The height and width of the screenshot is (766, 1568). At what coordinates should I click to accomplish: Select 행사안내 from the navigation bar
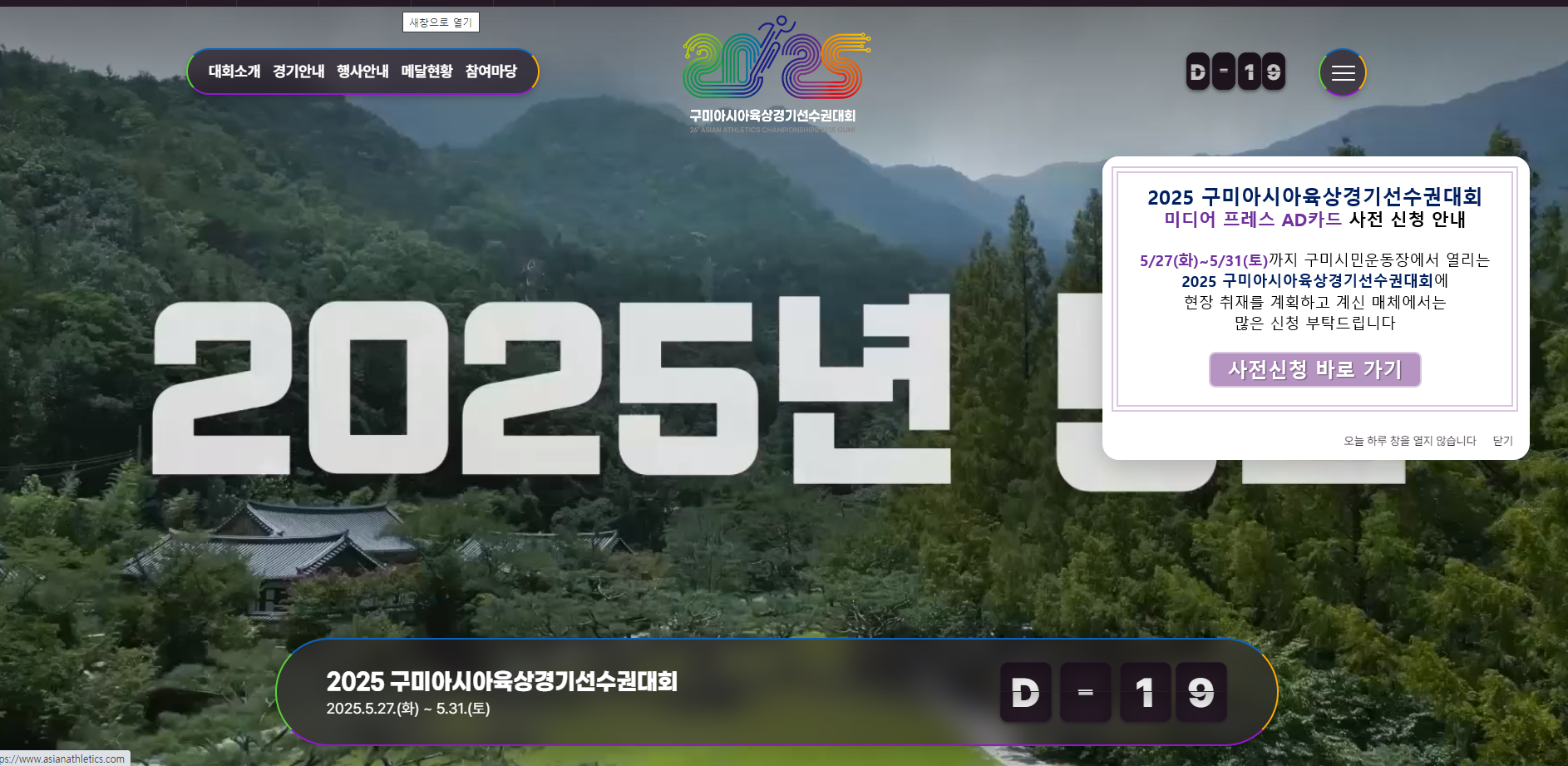[x=361, y=72]
